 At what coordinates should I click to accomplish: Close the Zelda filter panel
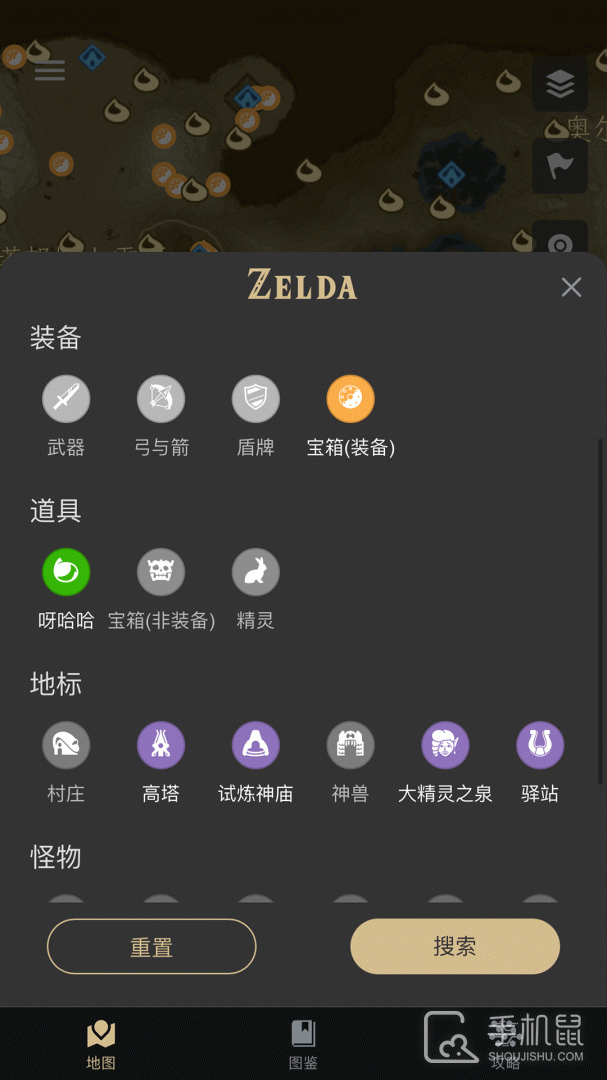571,288
